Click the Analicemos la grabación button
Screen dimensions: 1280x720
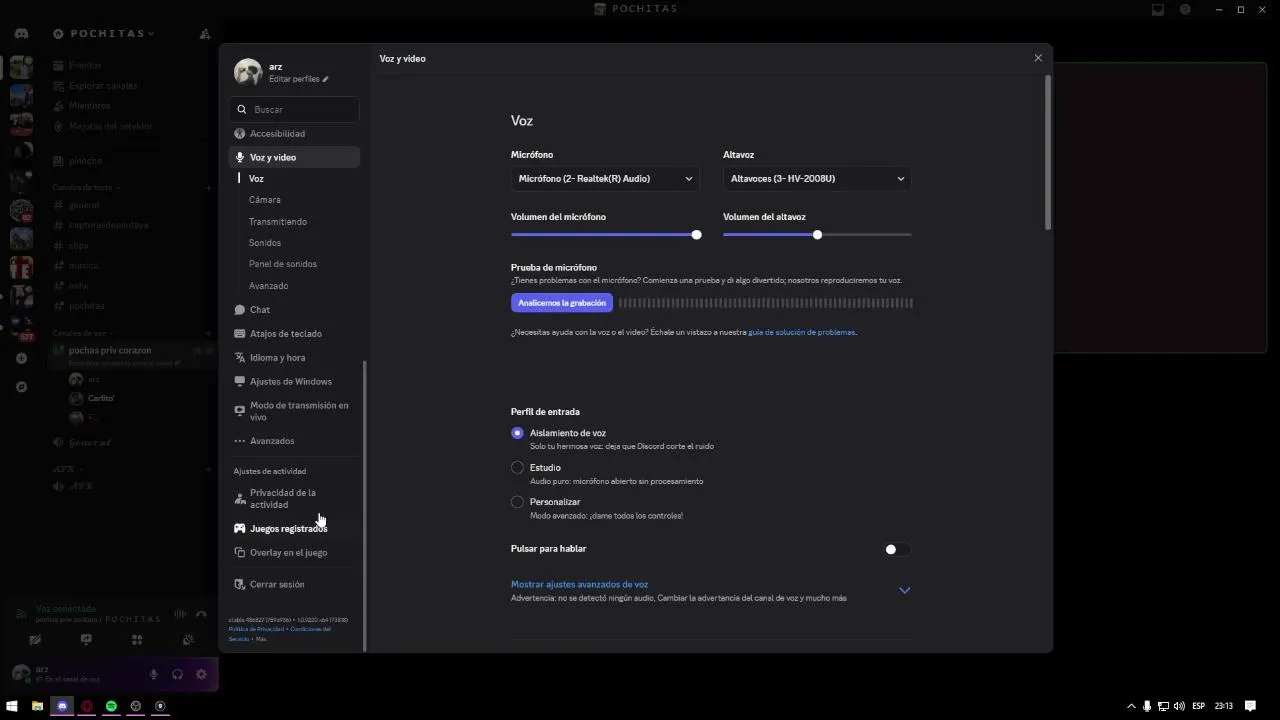(x=562, y=303)
